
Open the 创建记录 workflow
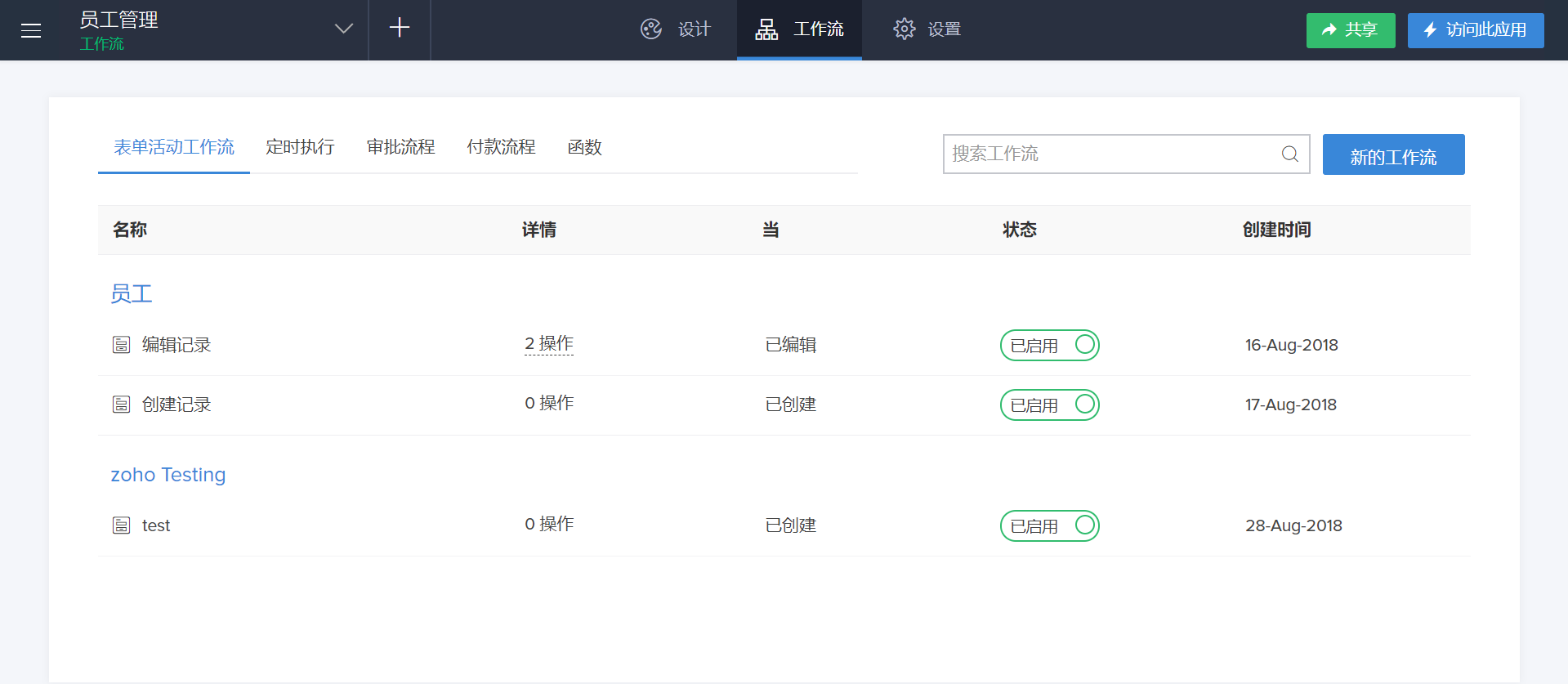click(176, 405)
